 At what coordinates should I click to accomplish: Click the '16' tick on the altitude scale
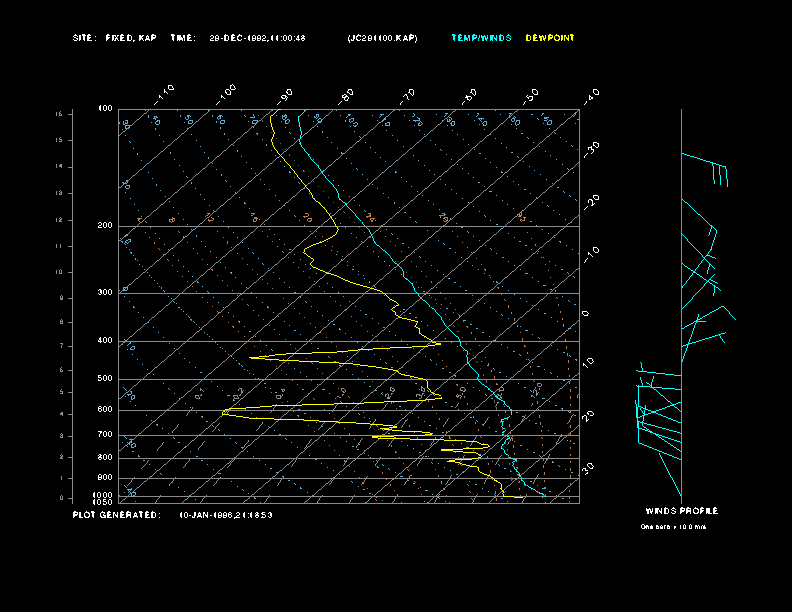[x=60, y=114]
